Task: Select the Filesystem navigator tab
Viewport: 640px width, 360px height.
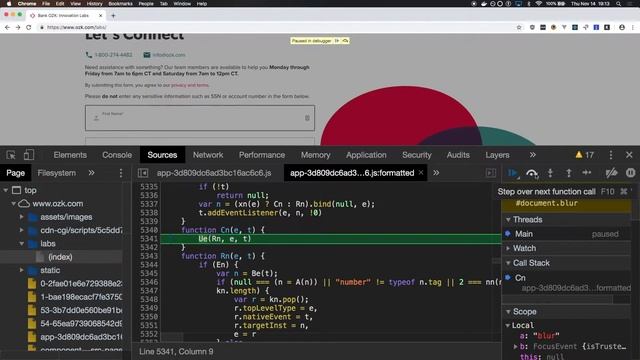Action: point(56,173)
